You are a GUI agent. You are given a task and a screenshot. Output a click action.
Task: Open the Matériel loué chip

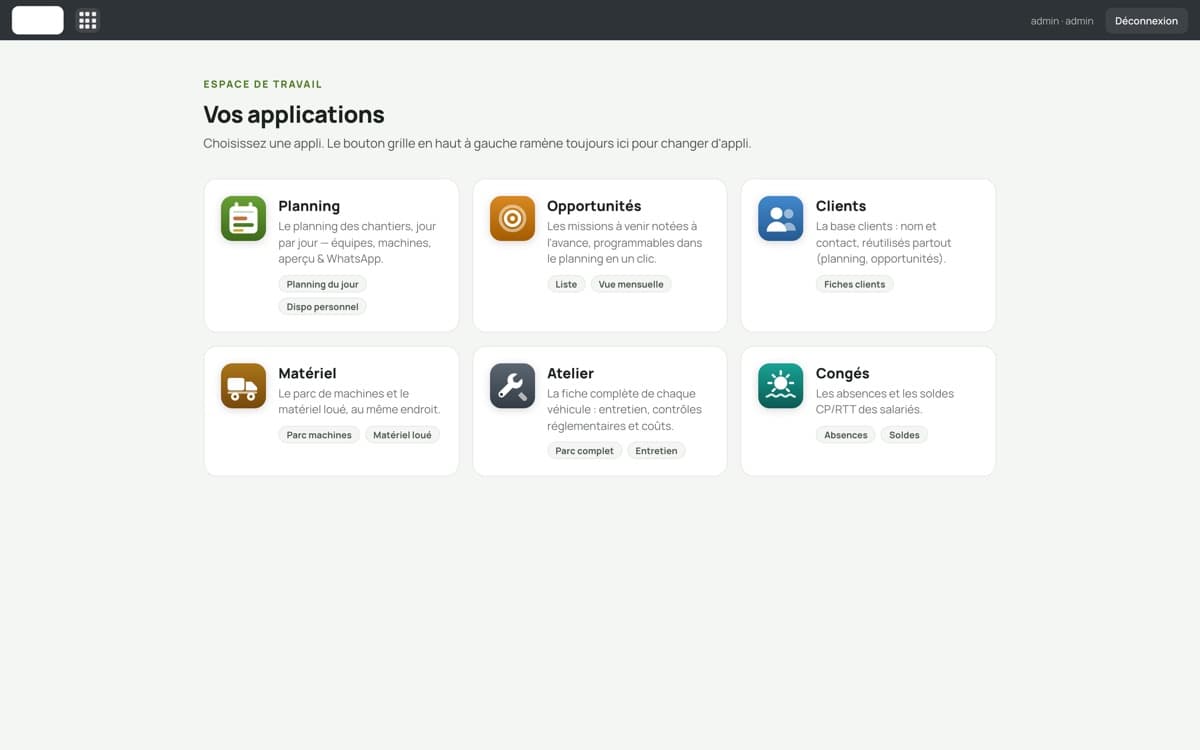click(402, 435)
